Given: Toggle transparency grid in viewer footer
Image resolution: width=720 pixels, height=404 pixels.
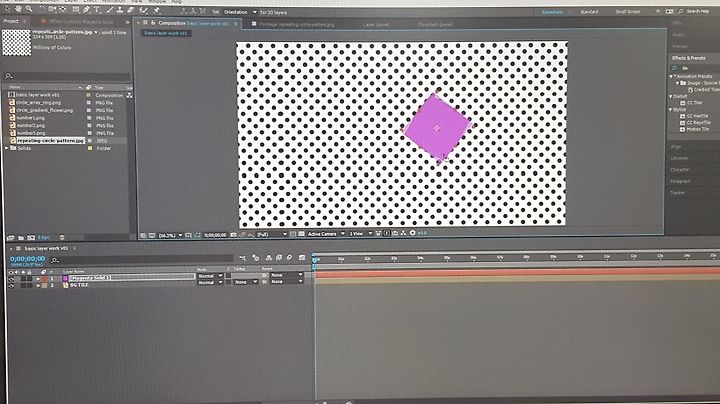Looking at the screenshot, I should pyautogui.click(x=300, y=234).
